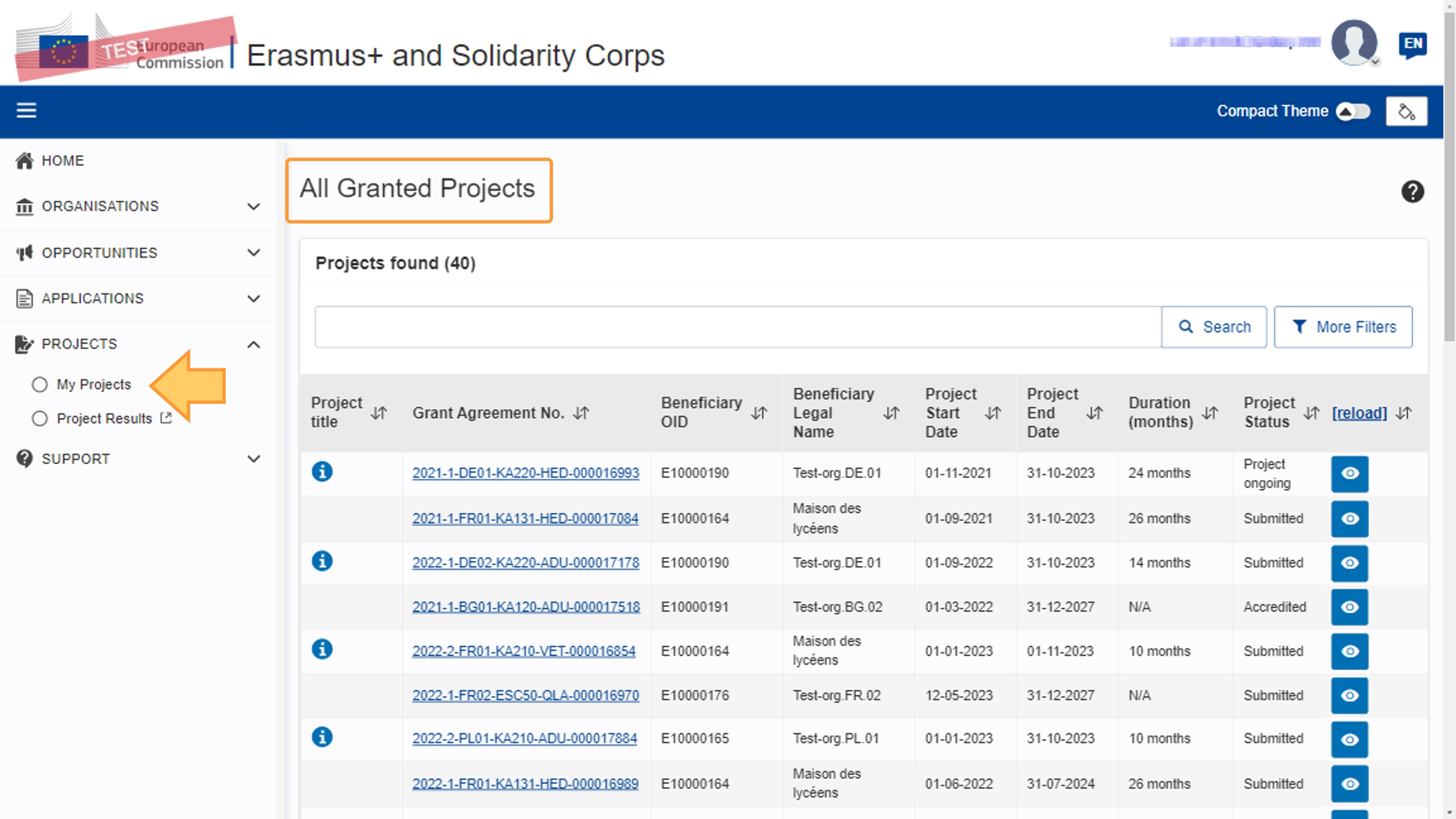Sort by Project End Date column

1095,413
